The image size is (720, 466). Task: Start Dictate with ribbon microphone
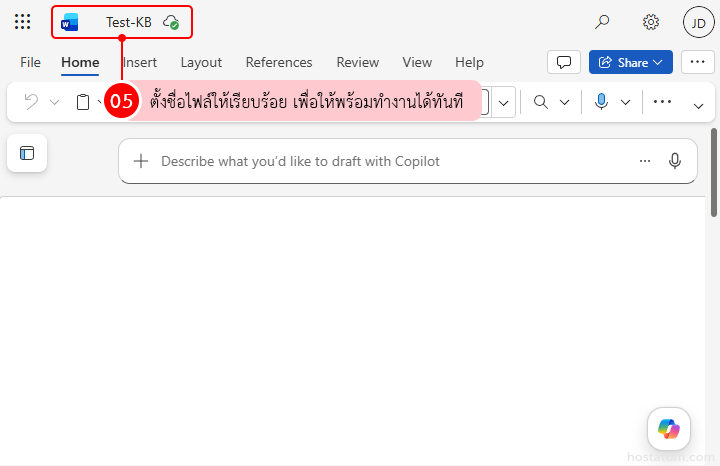pyautogui.click(x=601, y=101)
